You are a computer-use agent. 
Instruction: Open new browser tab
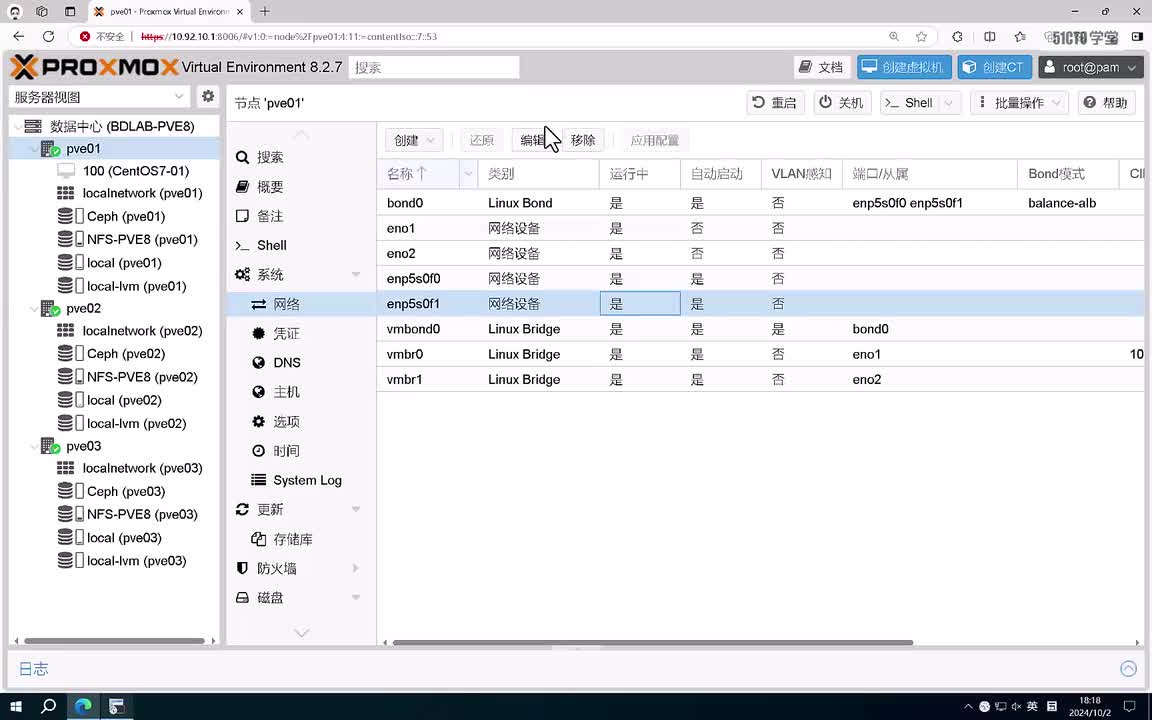265,11
